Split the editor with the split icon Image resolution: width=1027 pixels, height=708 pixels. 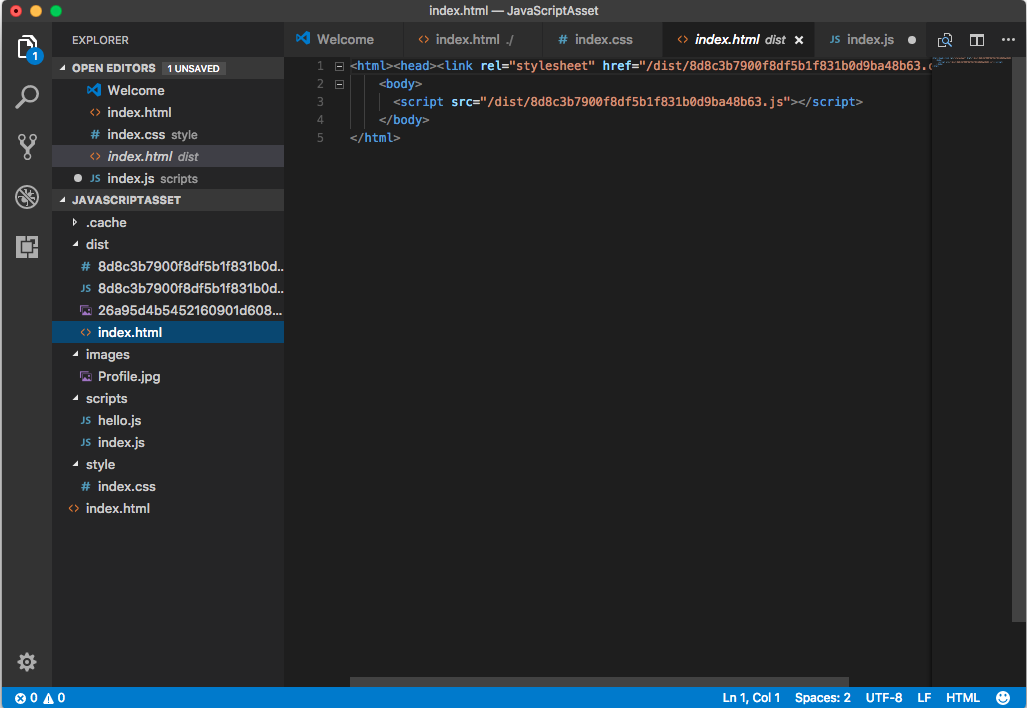pyautogui.click(x=977, y=40)
